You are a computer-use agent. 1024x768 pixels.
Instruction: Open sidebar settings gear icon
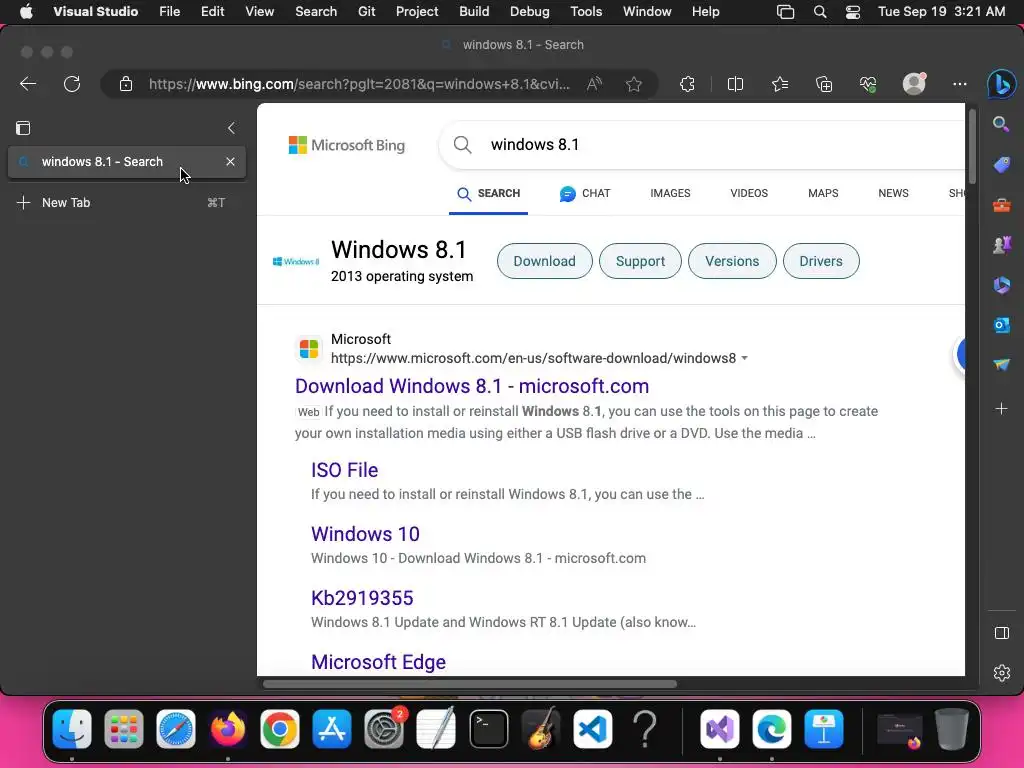[x=1001, y=673]
